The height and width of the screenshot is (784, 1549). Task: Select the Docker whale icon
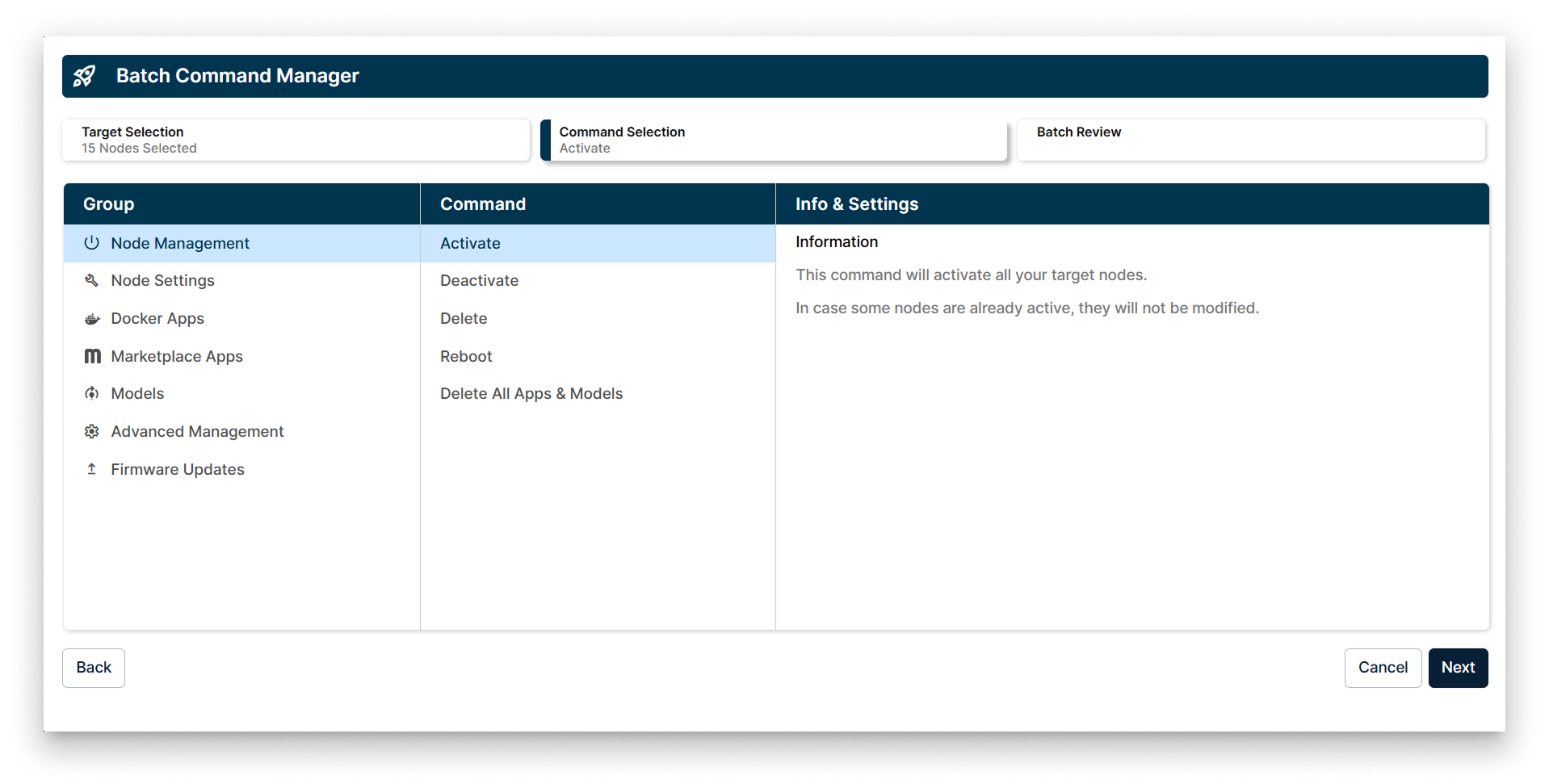pyautogui.click(x=91, y=318)
